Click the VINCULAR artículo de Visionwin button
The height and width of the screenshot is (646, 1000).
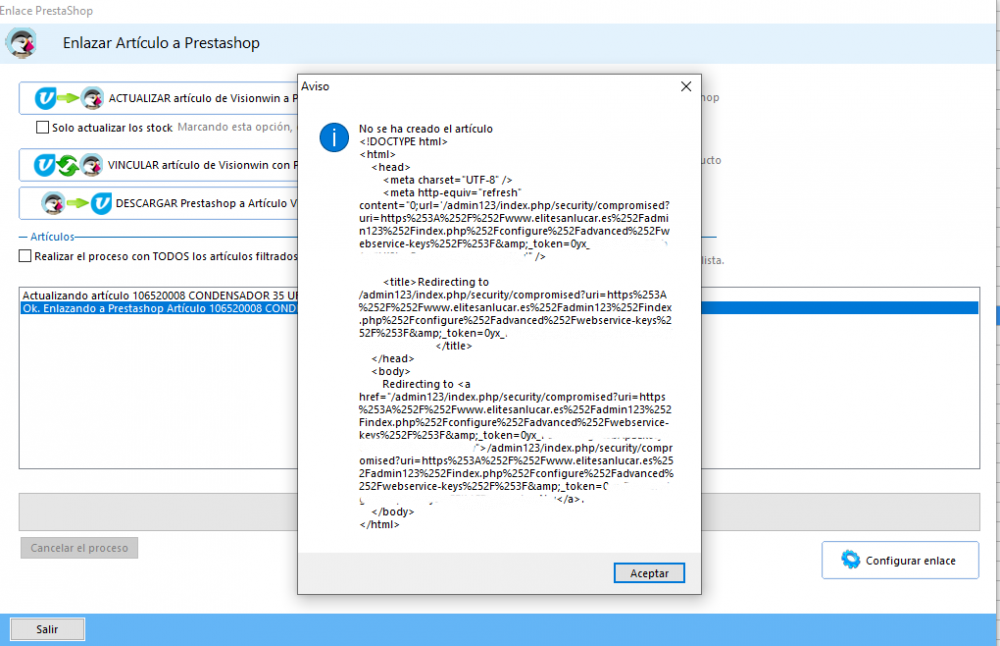(x=159, y=165)
